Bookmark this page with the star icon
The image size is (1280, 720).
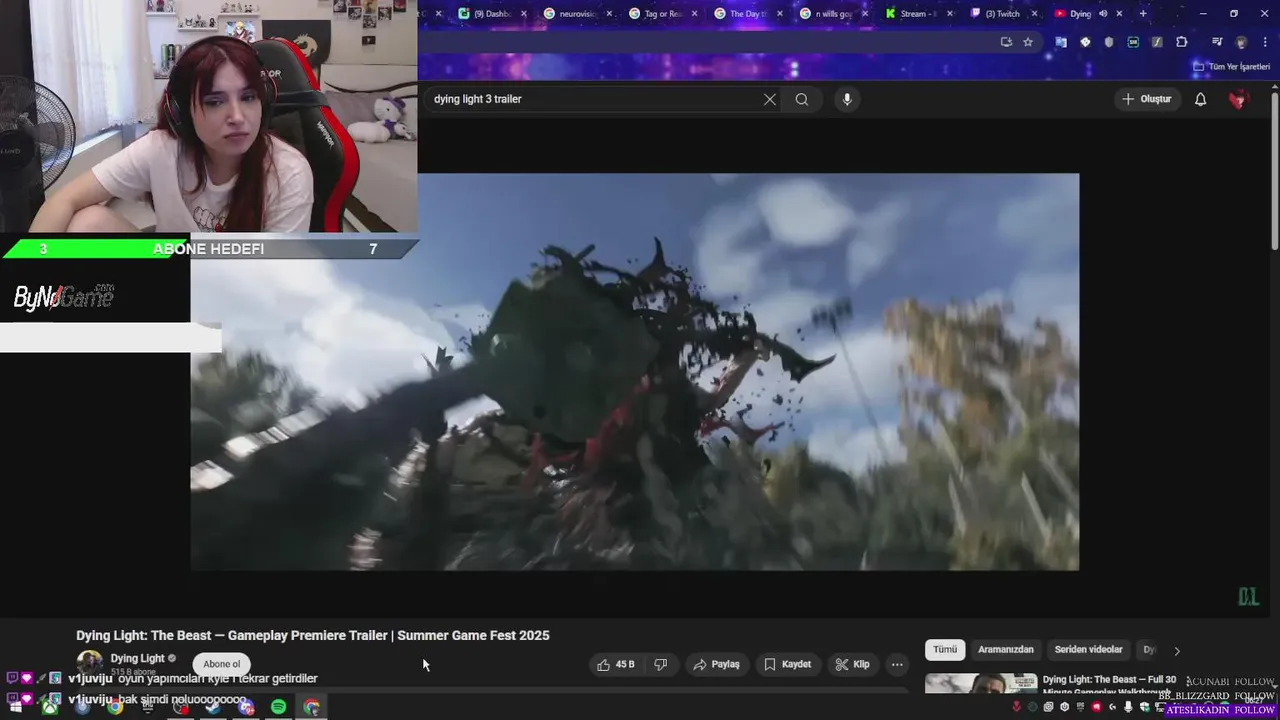(x=1028, y=42)
